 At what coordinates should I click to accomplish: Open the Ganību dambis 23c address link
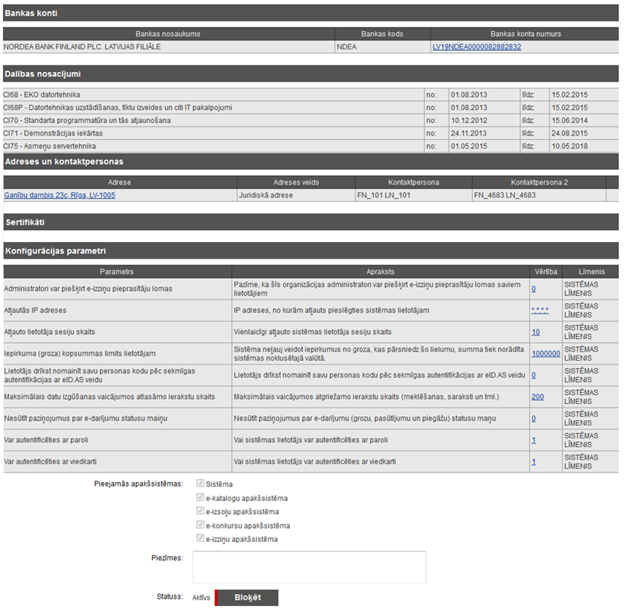point(60,195)
